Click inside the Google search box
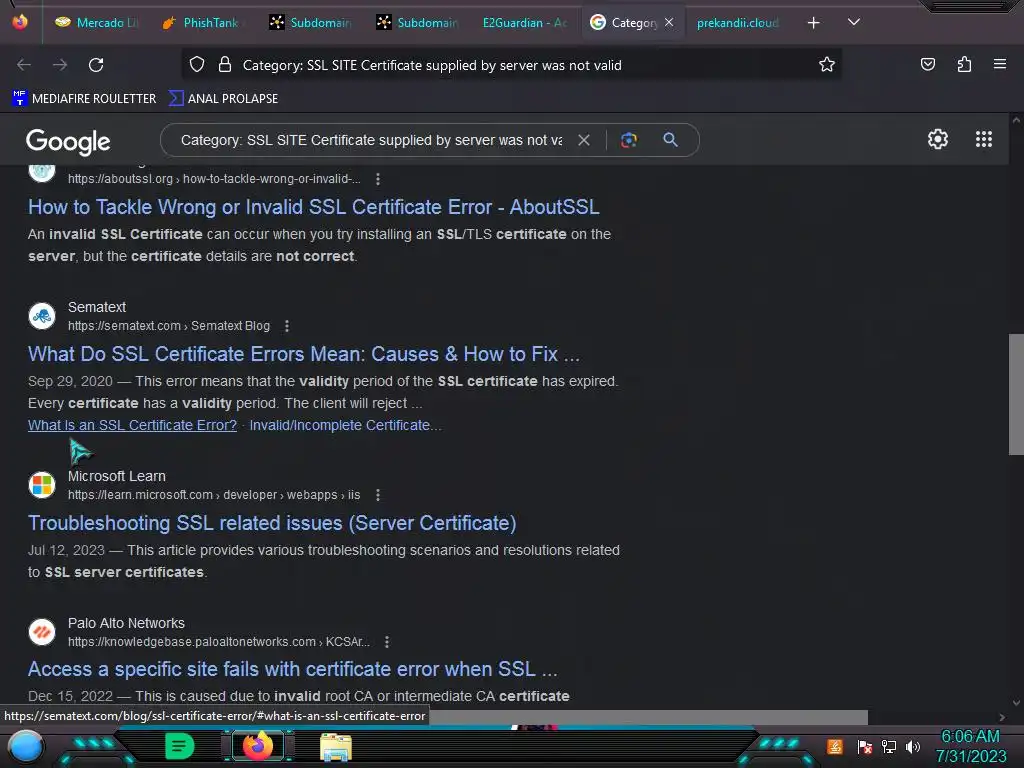This screenshot has height=768, width=1024. pyautogui.click(x=371, y=140)
